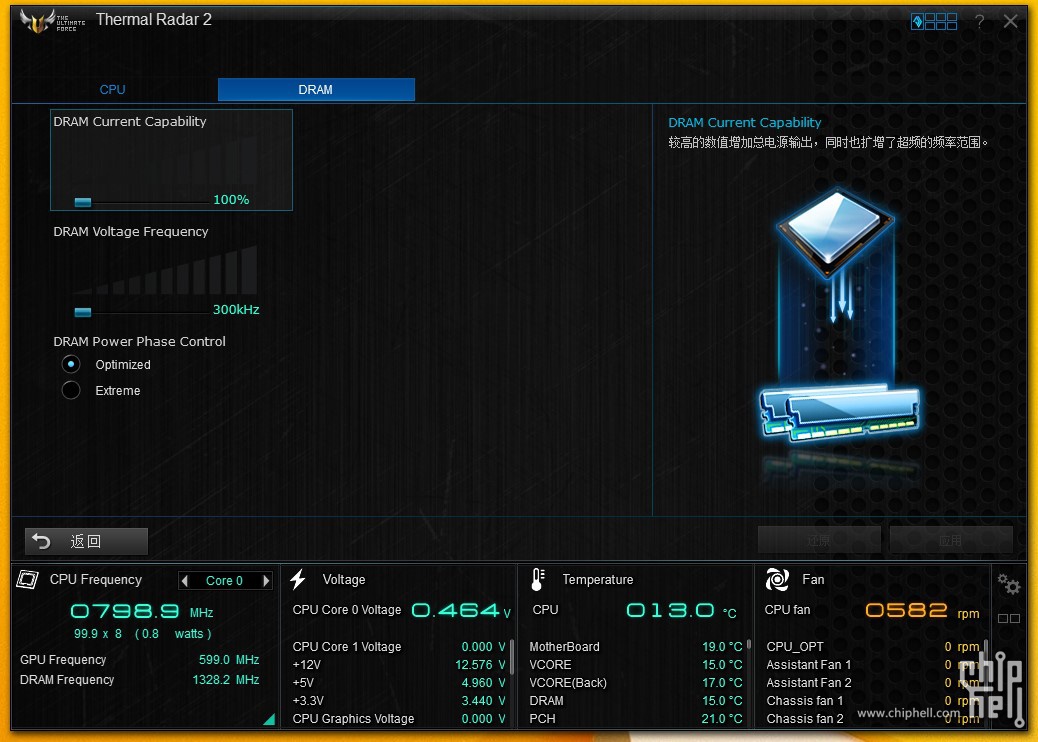Click the DRAM Voltage Frequency slider handle
The width and height of the screenshot is (1038, 742).
pos(83,312)
